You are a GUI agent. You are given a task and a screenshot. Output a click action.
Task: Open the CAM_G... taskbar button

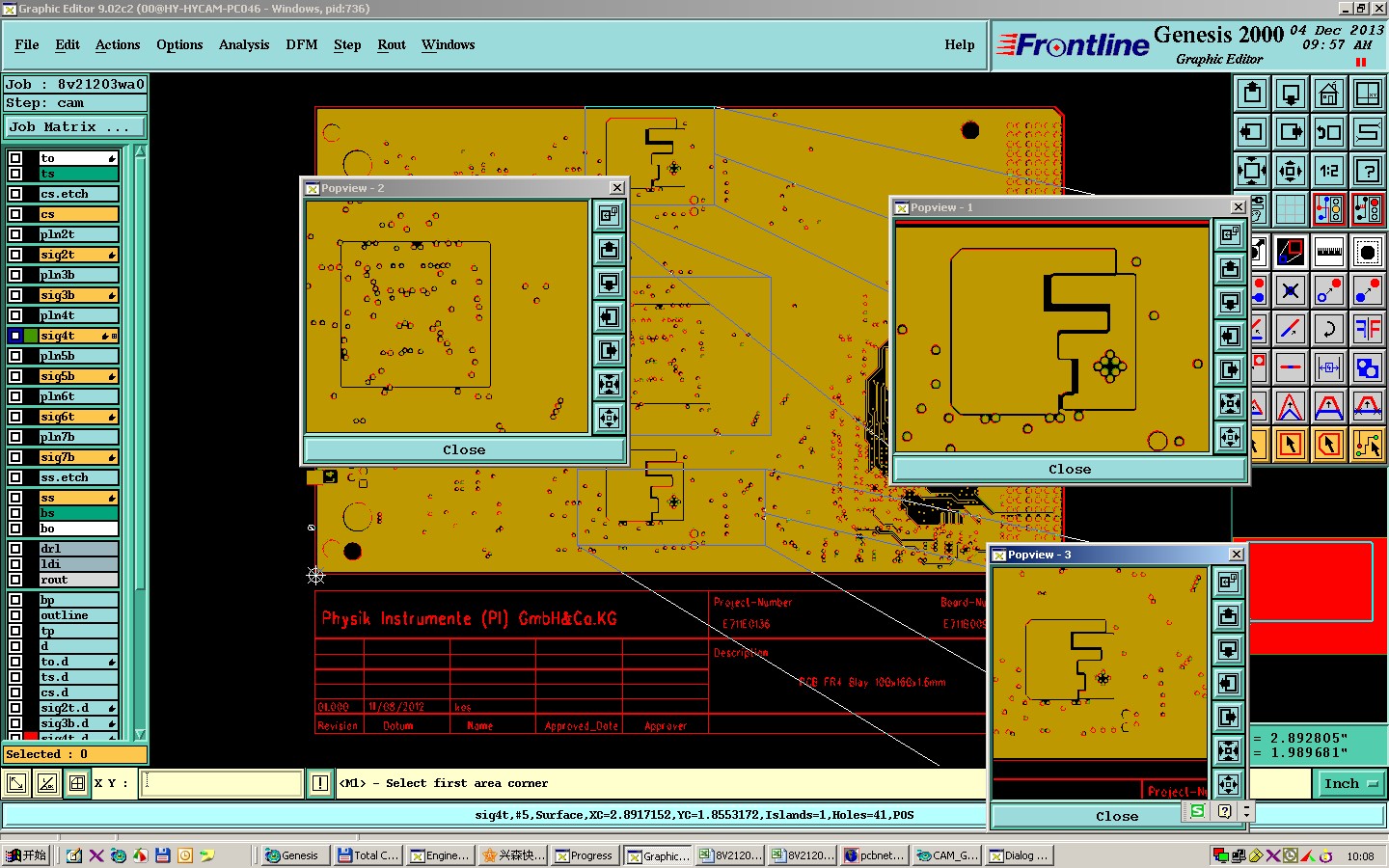coord(947,855)
